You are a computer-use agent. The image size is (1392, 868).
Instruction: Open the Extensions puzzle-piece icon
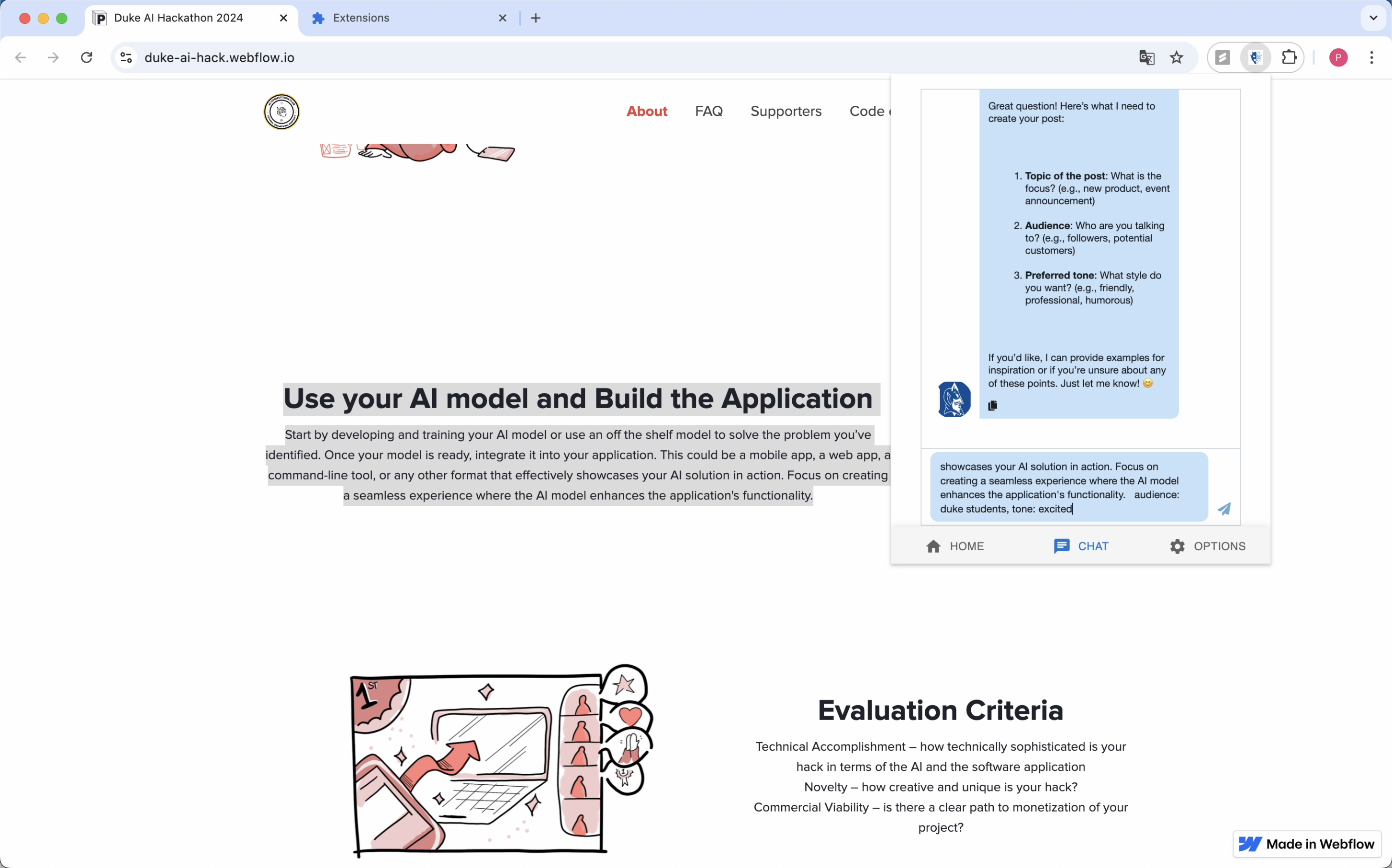1289,57
